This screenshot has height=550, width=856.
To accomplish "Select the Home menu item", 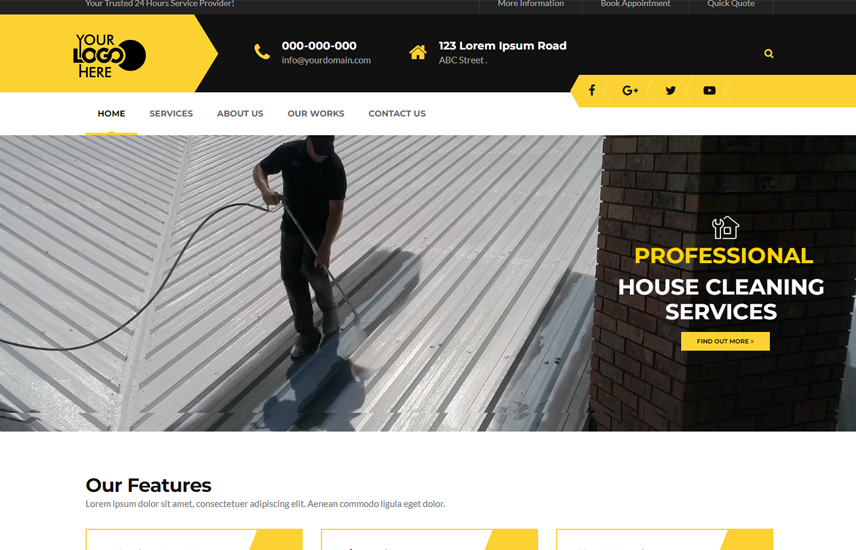I will [111, 114].
